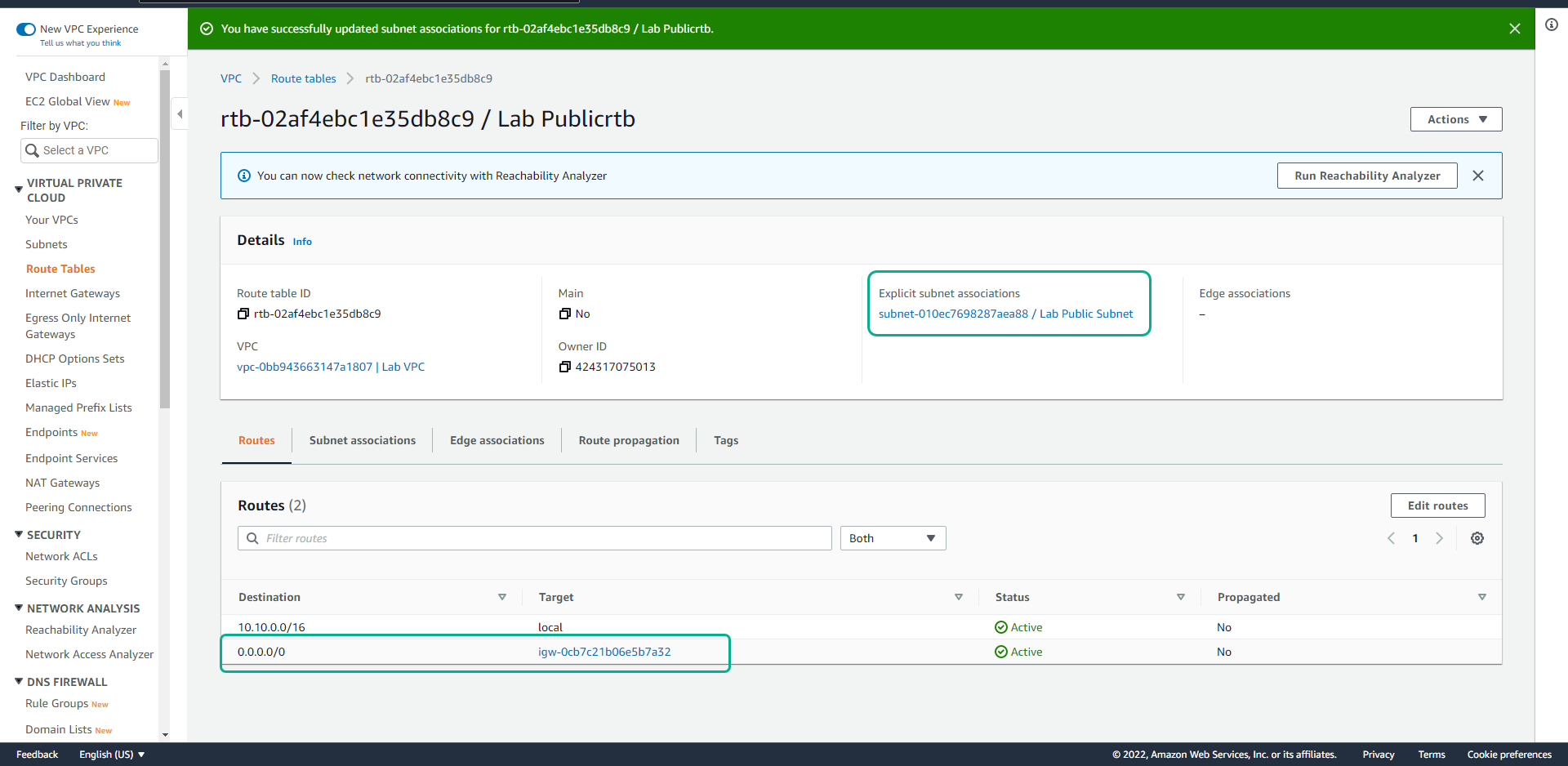
Task: Copy the Main value via clipboard icon
Action: pyautogui.click(x=564, y=314)
